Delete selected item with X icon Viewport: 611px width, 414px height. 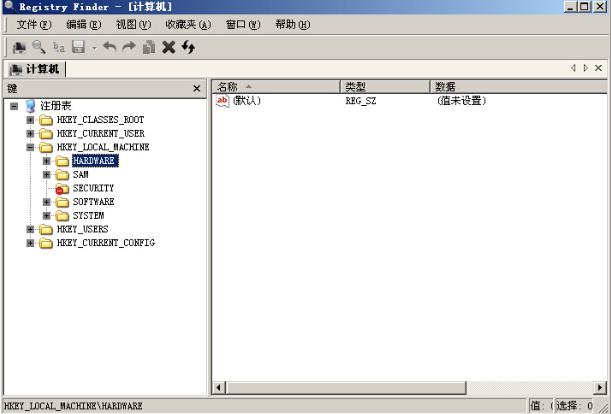168,47
